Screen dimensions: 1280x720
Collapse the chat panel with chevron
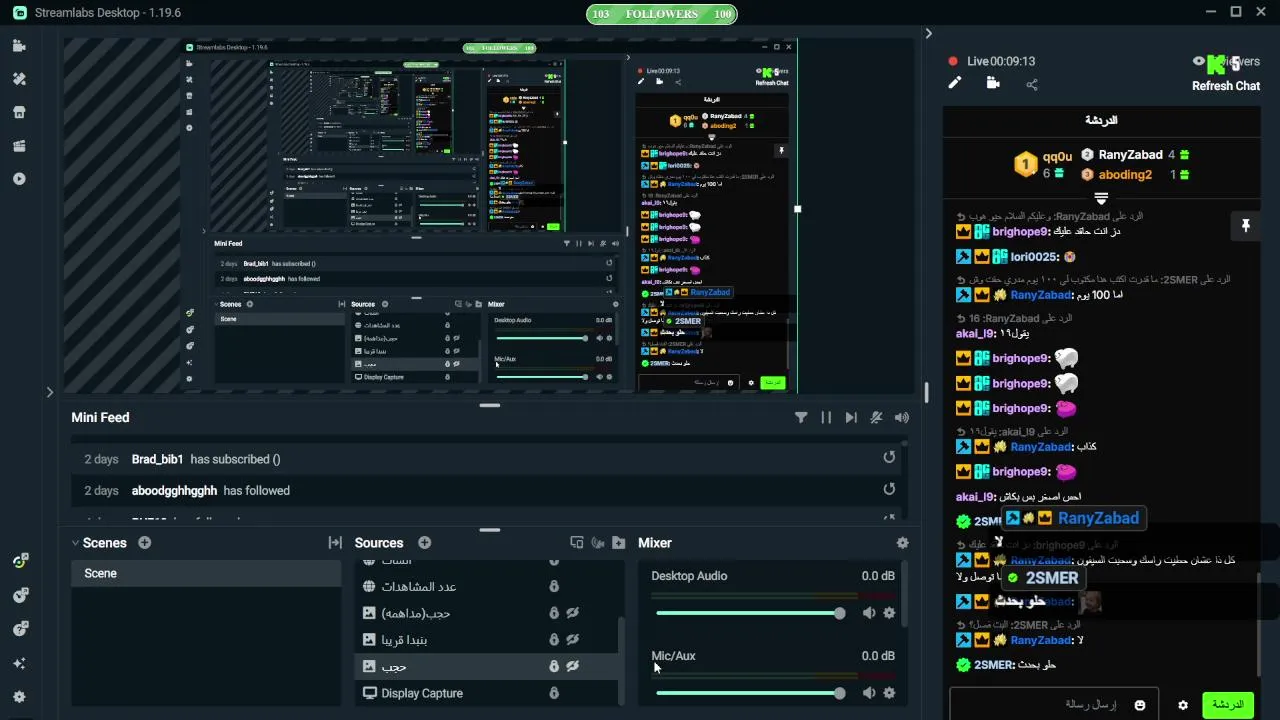(928, 33)
